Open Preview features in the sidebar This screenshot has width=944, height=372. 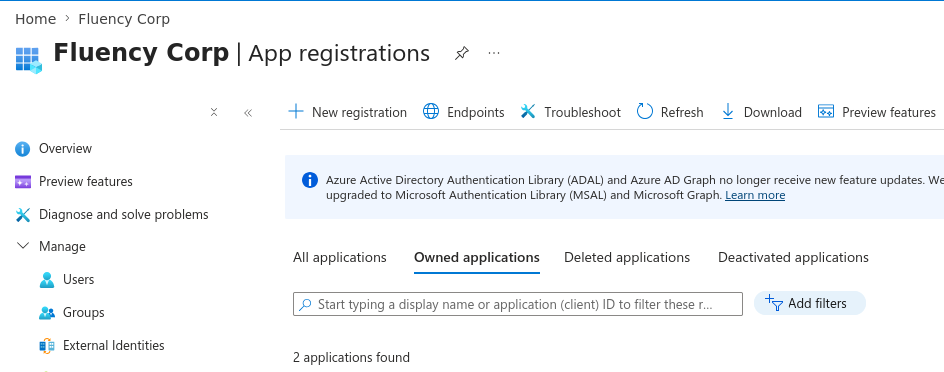(85, 181)
